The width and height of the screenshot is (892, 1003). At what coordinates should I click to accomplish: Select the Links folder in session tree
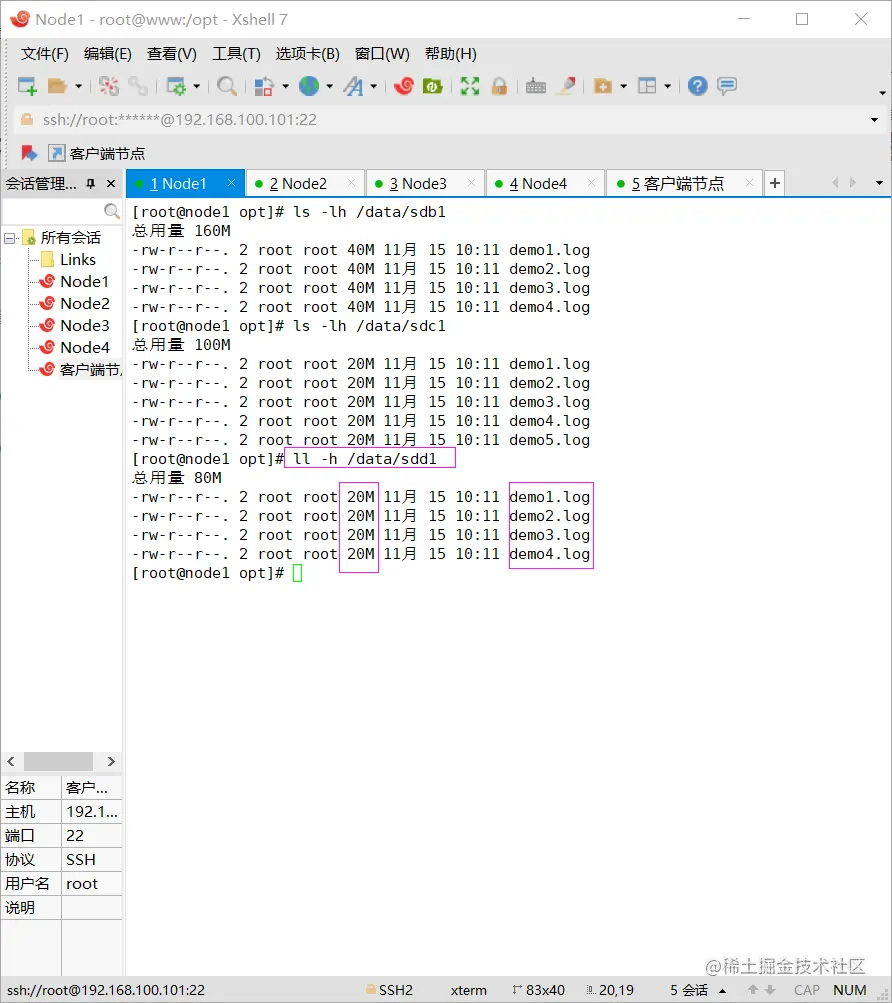pos(77,260)
